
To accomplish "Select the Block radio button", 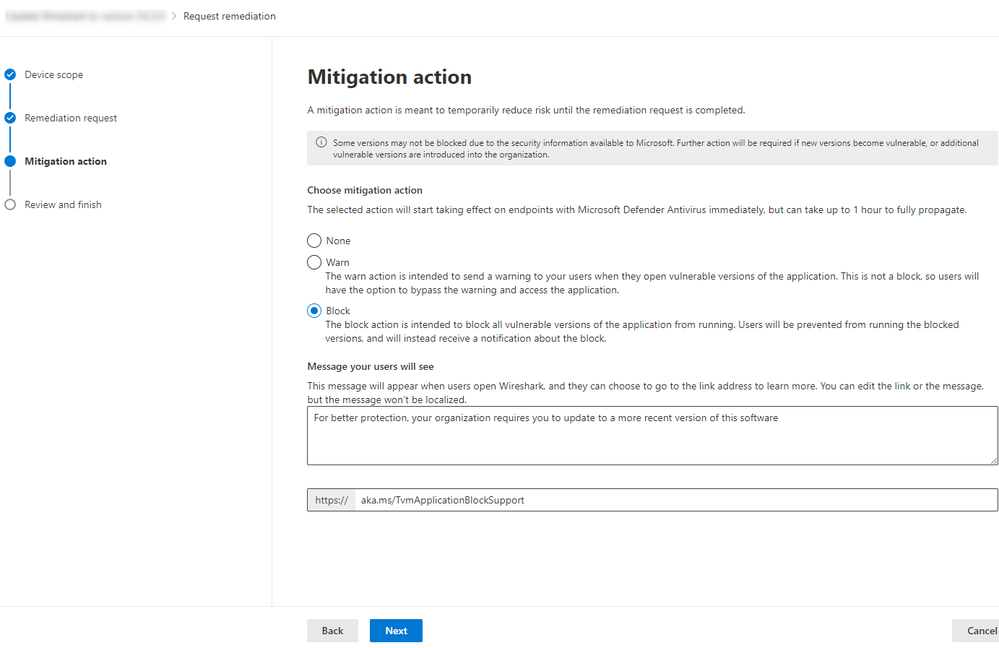I will (314, 311).
